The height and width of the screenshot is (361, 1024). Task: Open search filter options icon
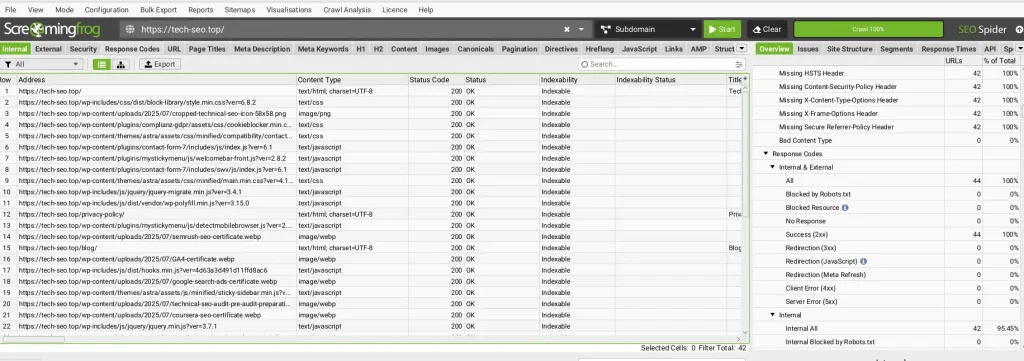click(739, 64)
